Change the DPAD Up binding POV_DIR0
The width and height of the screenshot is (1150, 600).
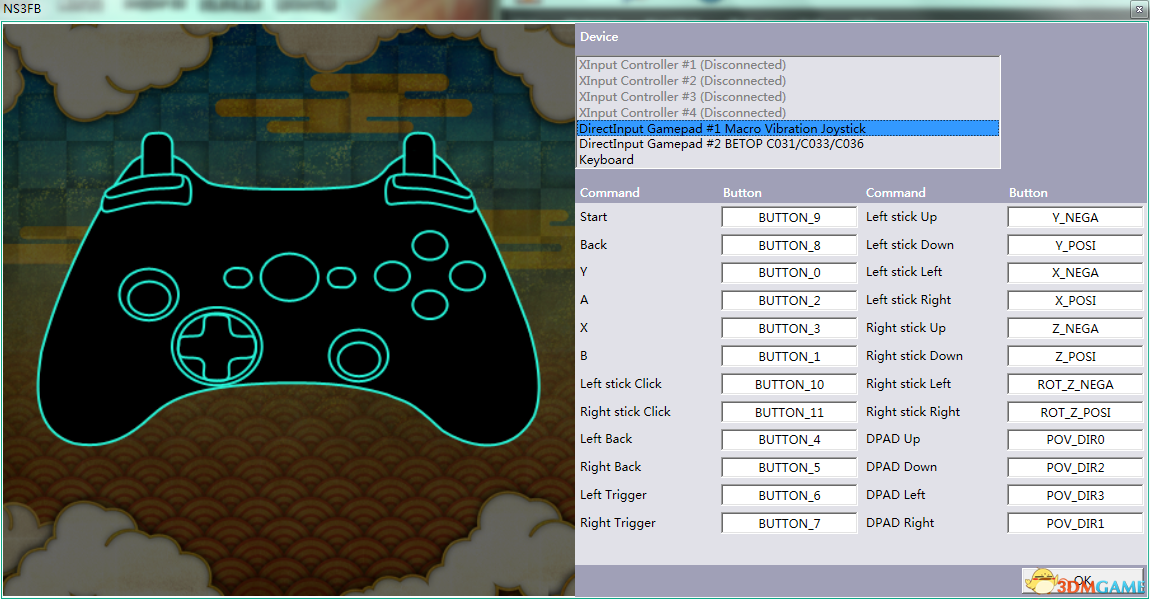click(1075, 440)
